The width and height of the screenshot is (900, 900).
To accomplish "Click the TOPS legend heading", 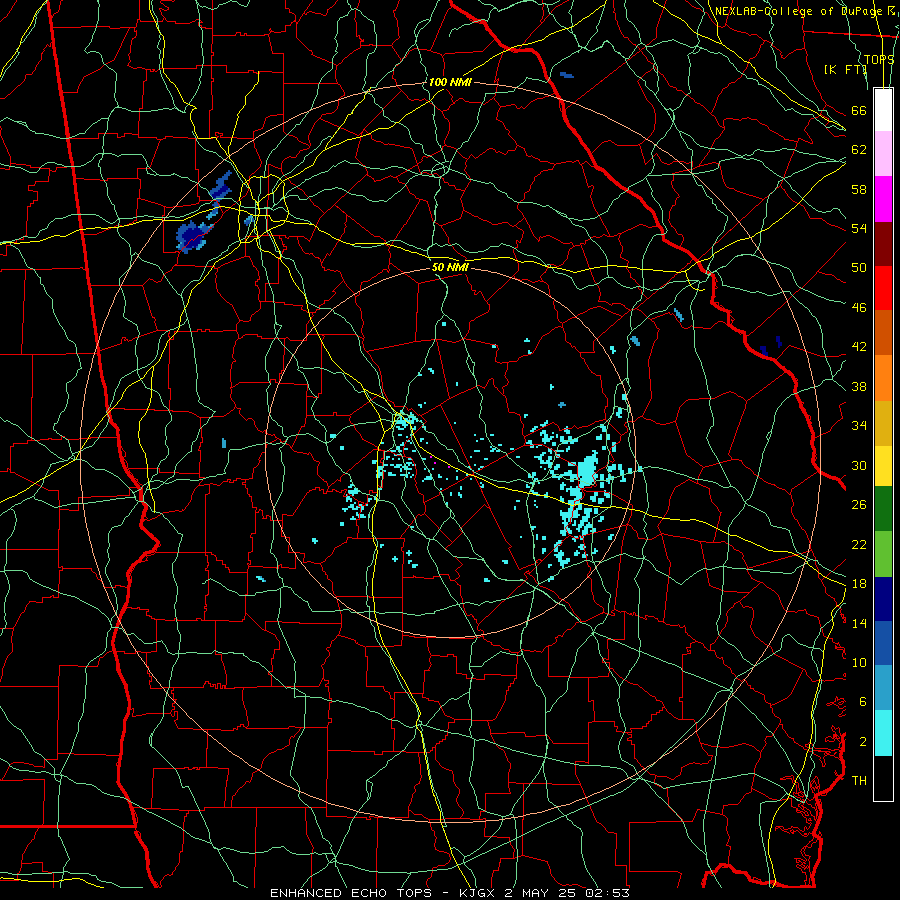I will click(879, 60).
